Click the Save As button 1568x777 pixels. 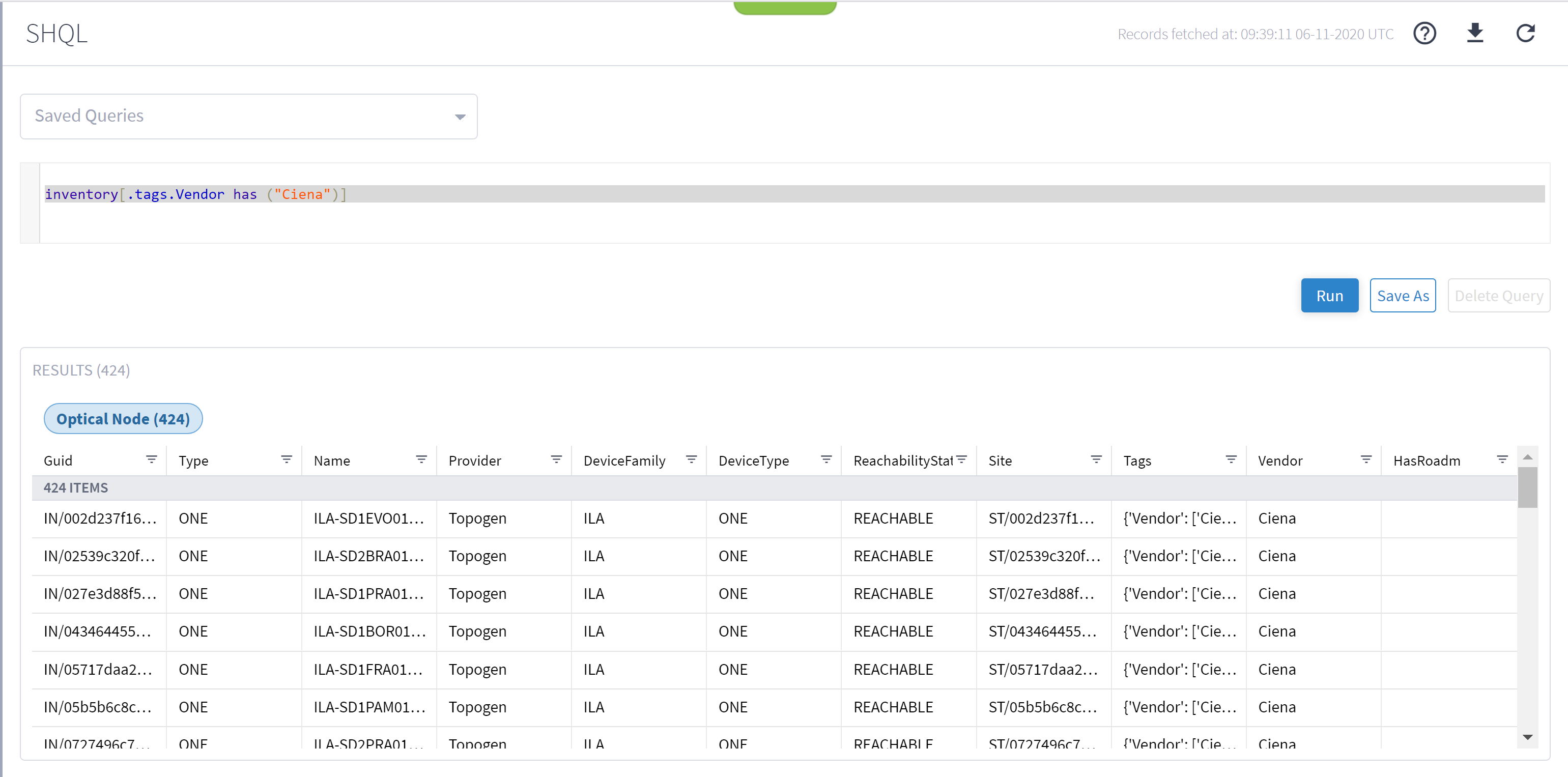click(1403, 295)
